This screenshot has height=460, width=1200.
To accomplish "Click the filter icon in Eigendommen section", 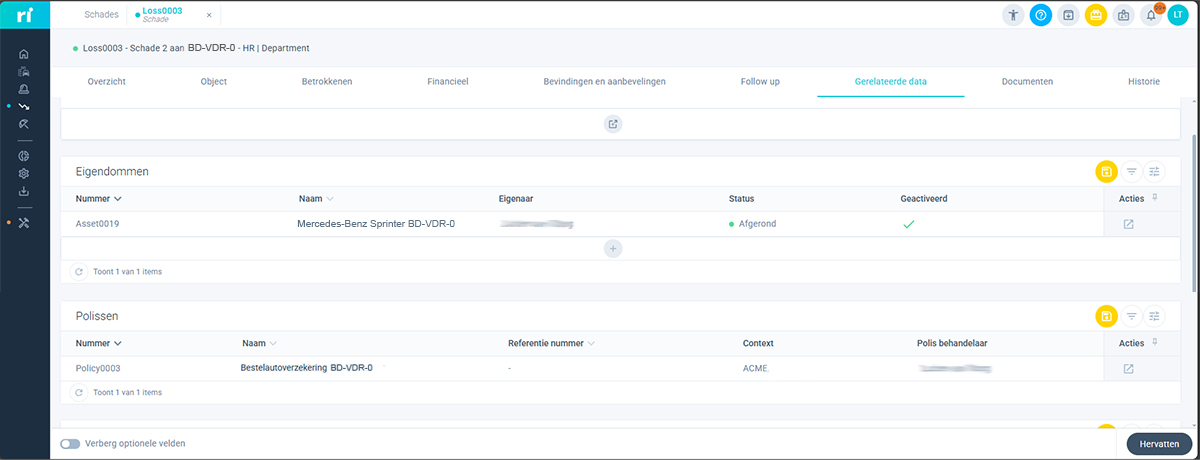I will coord(1131,172).
